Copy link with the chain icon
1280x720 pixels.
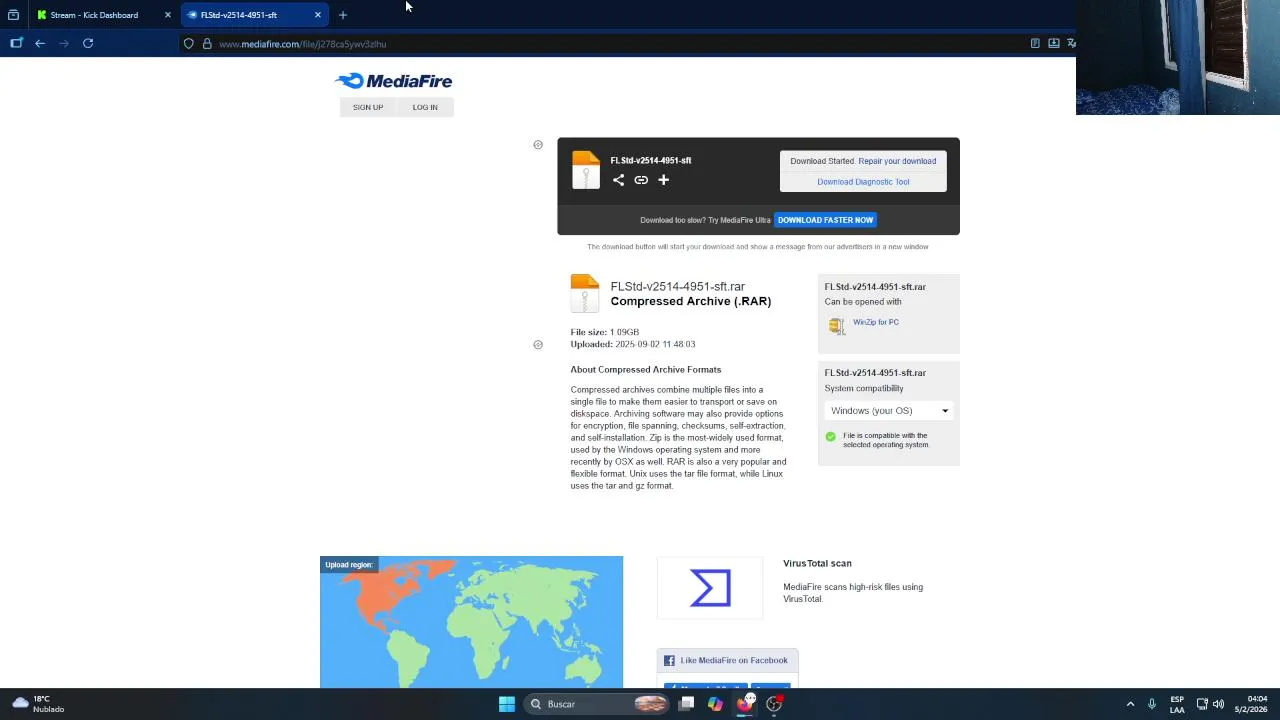click(x=641, y=180)
